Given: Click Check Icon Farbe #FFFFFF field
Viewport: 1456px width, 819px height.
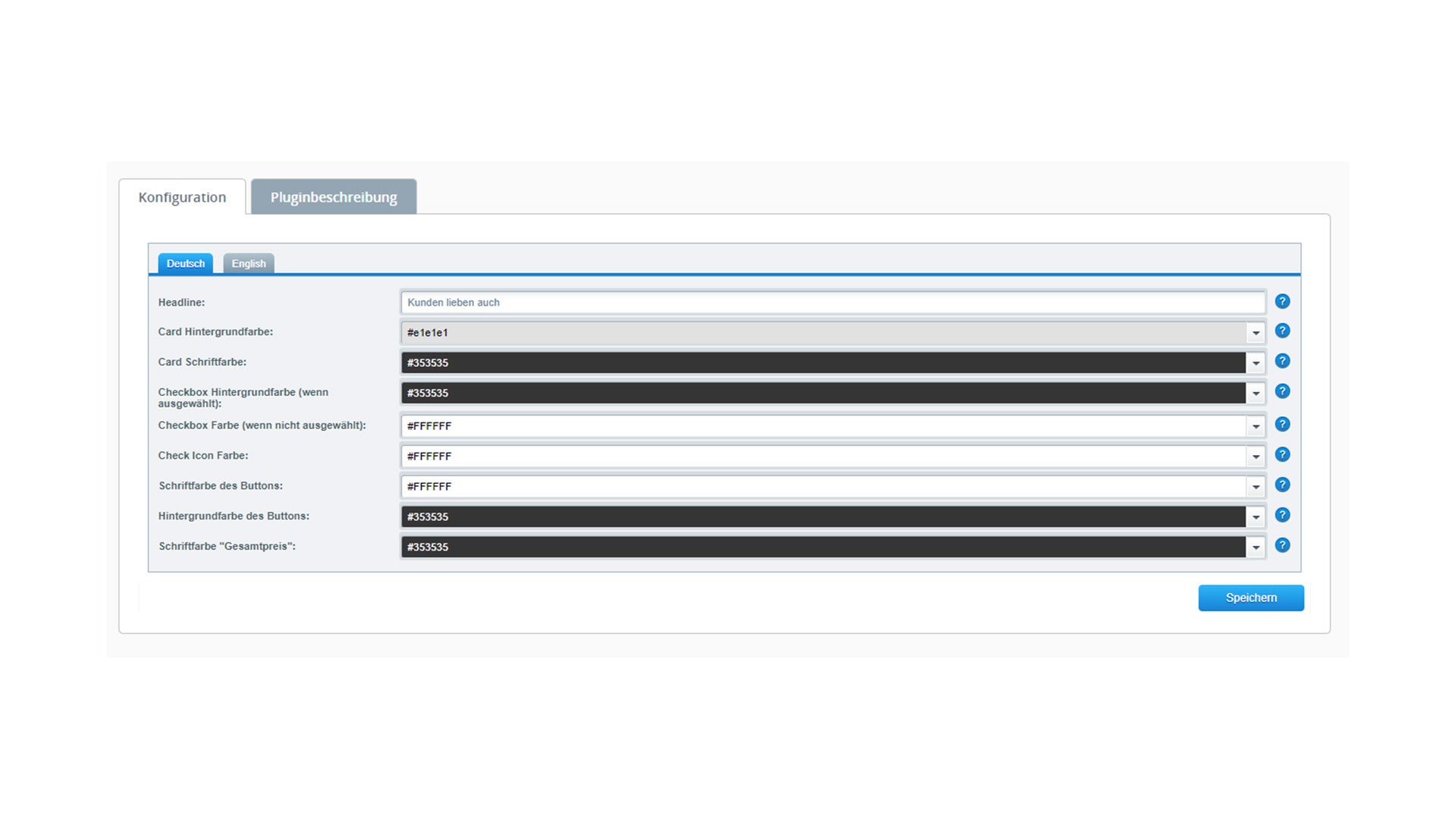Looking at the screenshot, I should (x=824, y=457).
